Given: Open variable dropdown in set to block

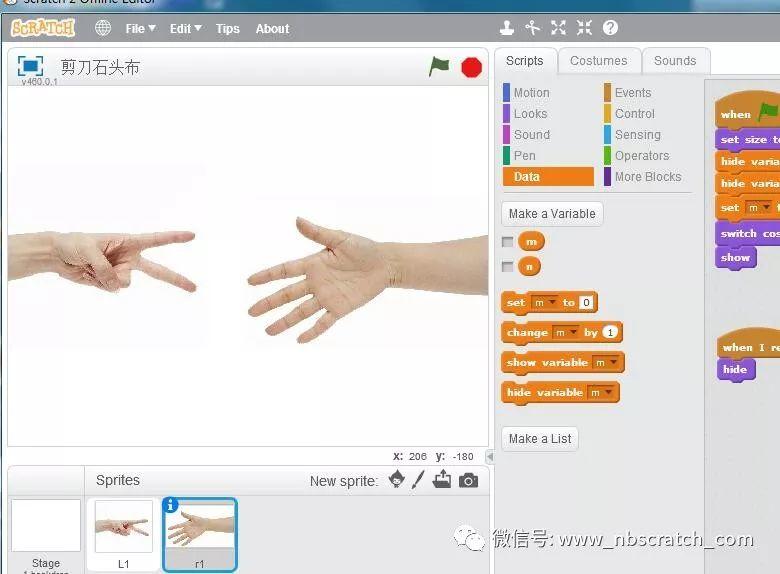Looking at the screenshot, I should point(544,302).
